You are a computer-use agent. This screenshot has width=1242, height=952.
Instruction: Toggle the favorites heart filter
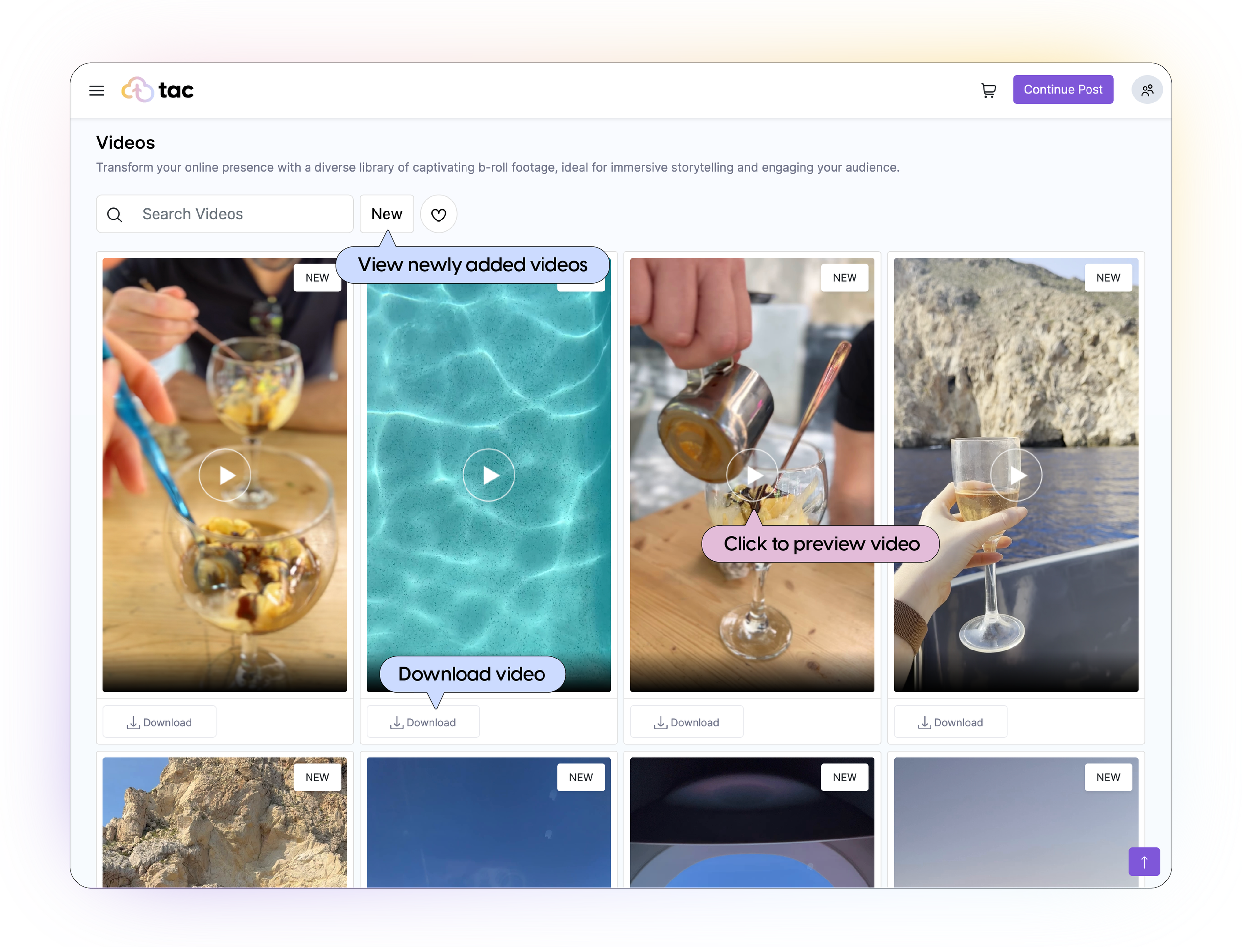(x=438, y=215)
